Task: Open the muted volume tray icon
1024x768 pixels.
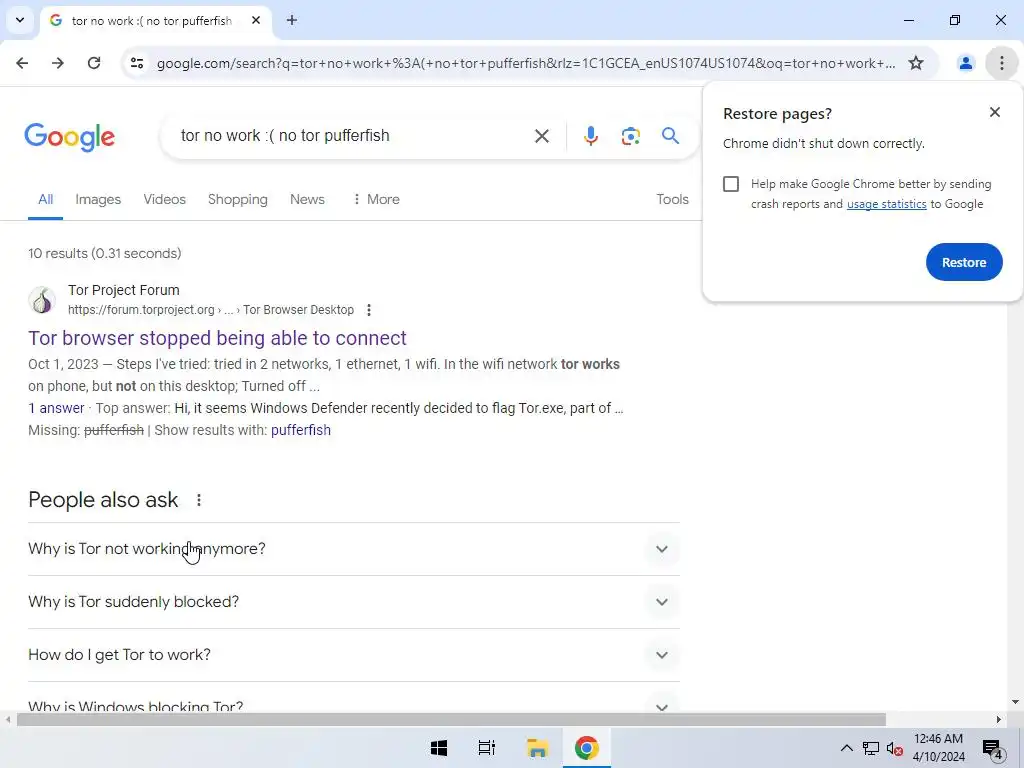Action: [894, 748]
